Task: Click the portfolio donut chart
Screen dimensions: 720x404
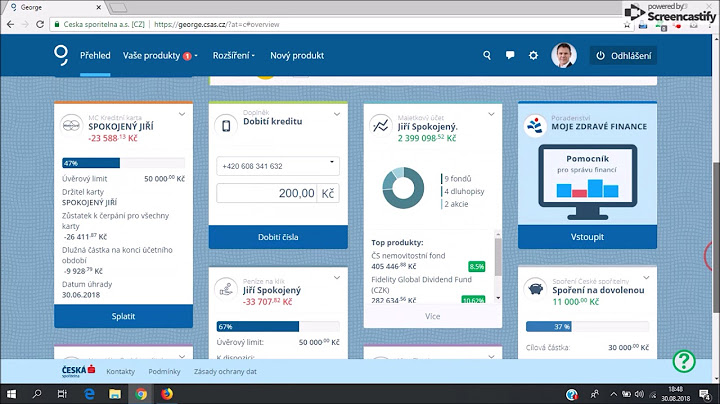Action: [403, 188]
